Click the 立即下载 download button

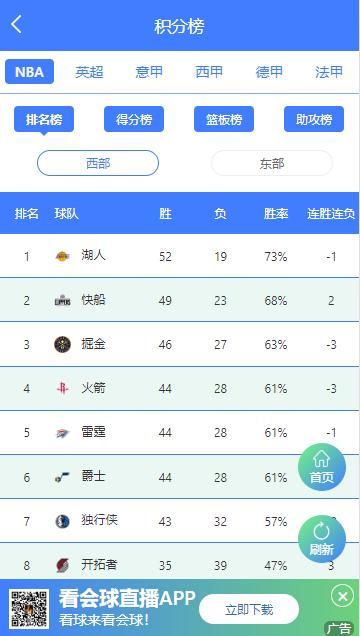(x=249, y=609)
